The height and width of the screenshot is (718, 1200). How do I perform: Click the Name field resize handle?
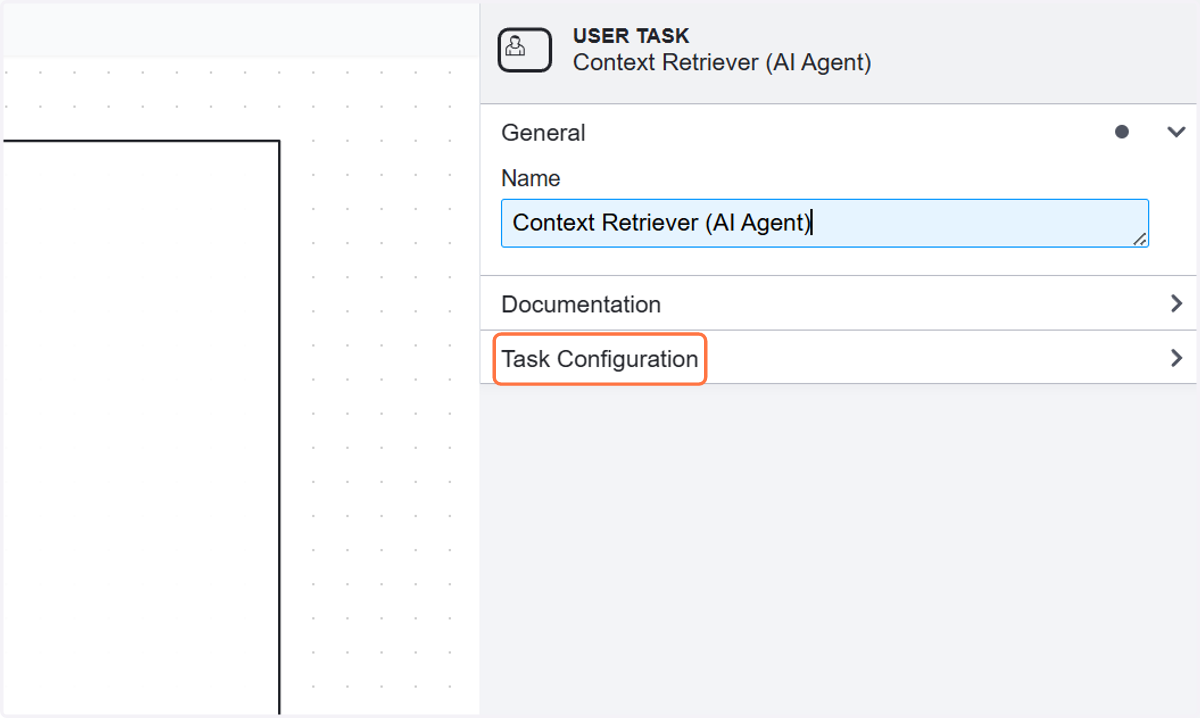click(x=1139, y=238)
